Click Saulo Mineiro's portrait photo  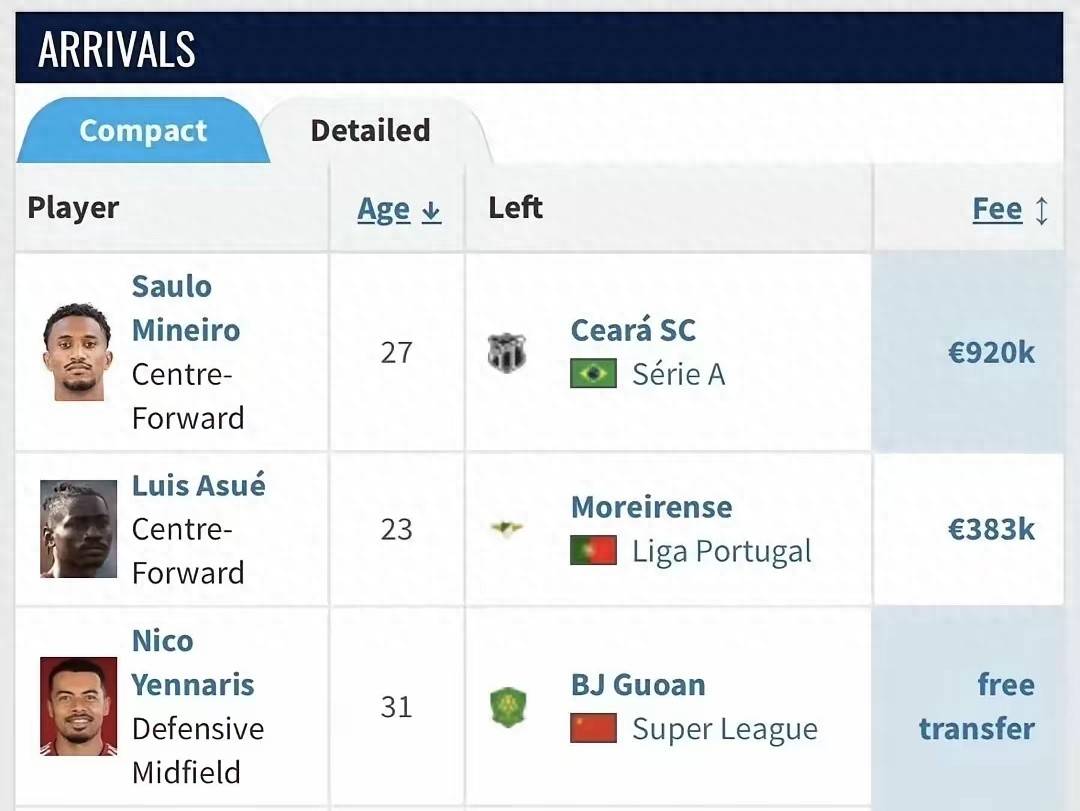77,352
